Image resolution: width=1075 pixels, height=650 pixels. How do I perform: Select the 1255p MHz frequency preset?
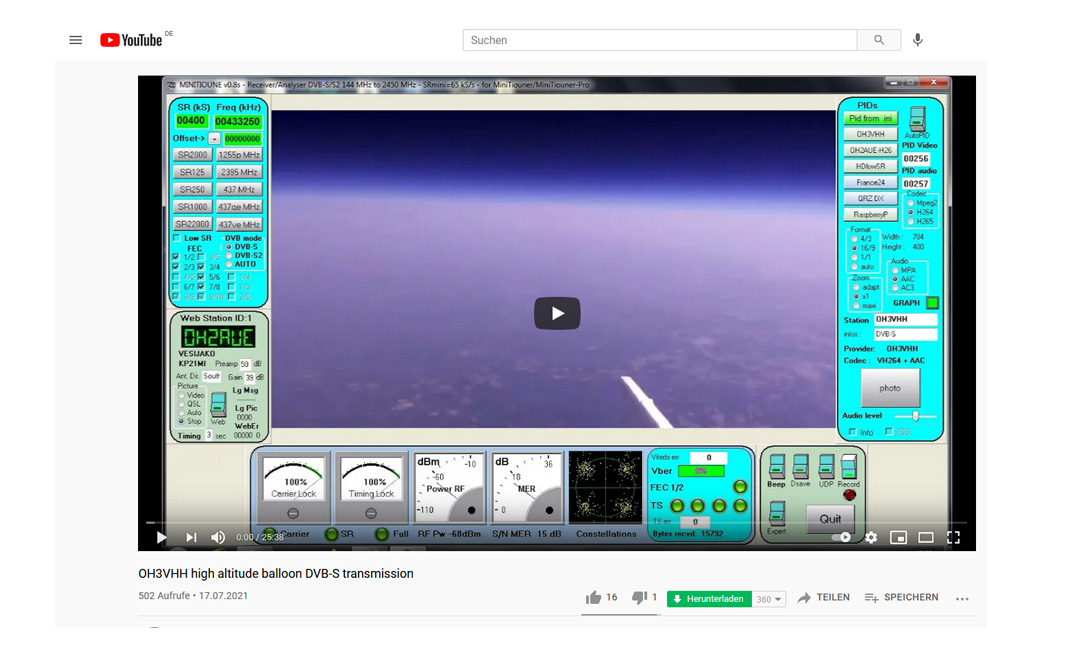coord(239,155)
